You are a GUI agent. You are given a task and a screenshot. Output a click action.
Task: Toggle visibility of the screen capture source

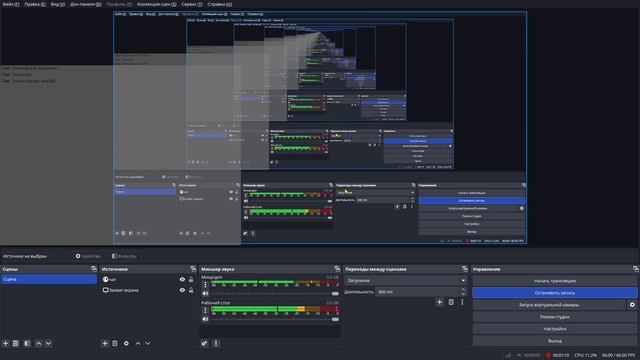coord(182,290)
